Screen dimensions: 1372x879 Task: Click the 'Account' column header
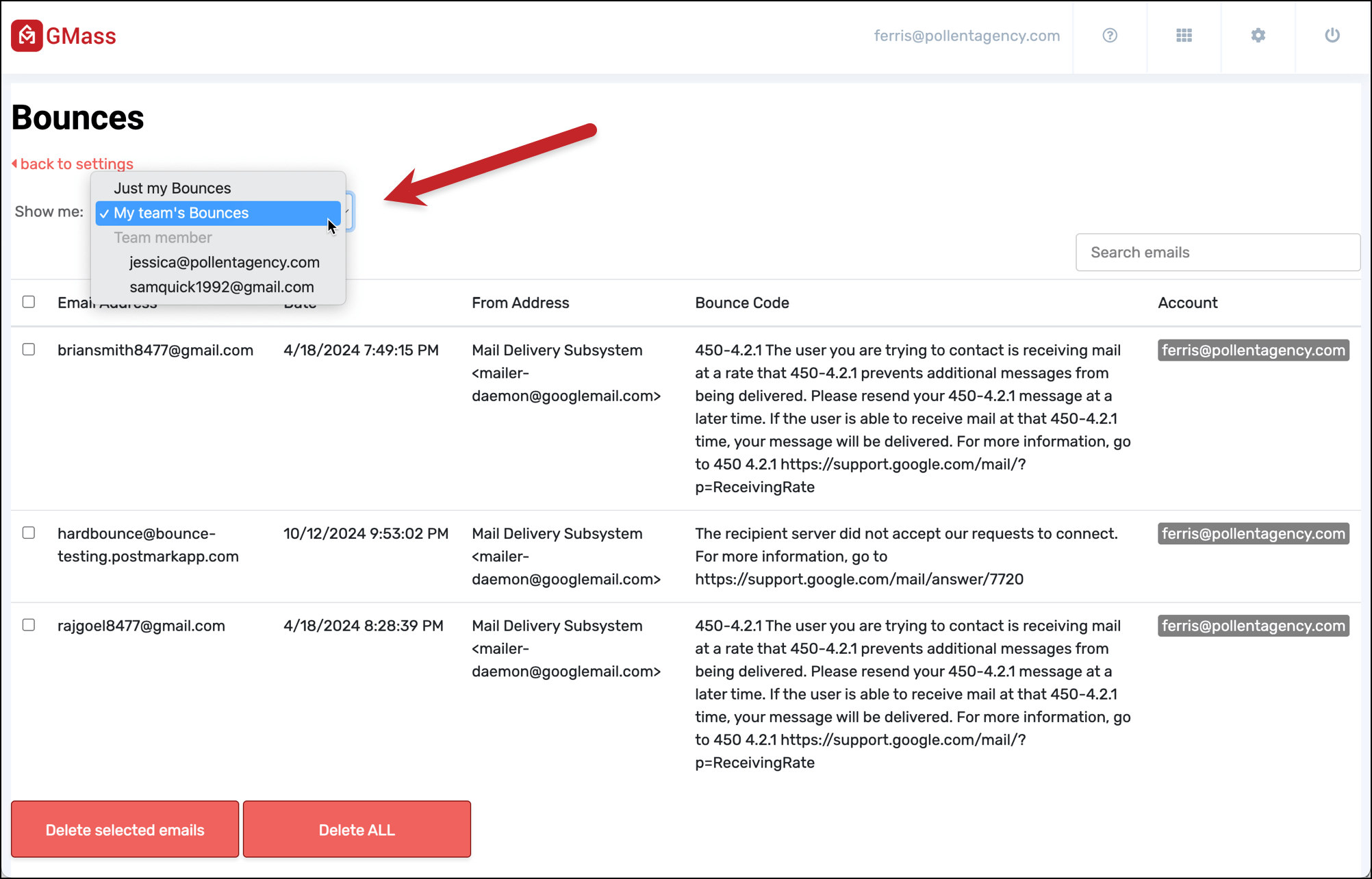pyautogui.click(x=1188, y=303)
